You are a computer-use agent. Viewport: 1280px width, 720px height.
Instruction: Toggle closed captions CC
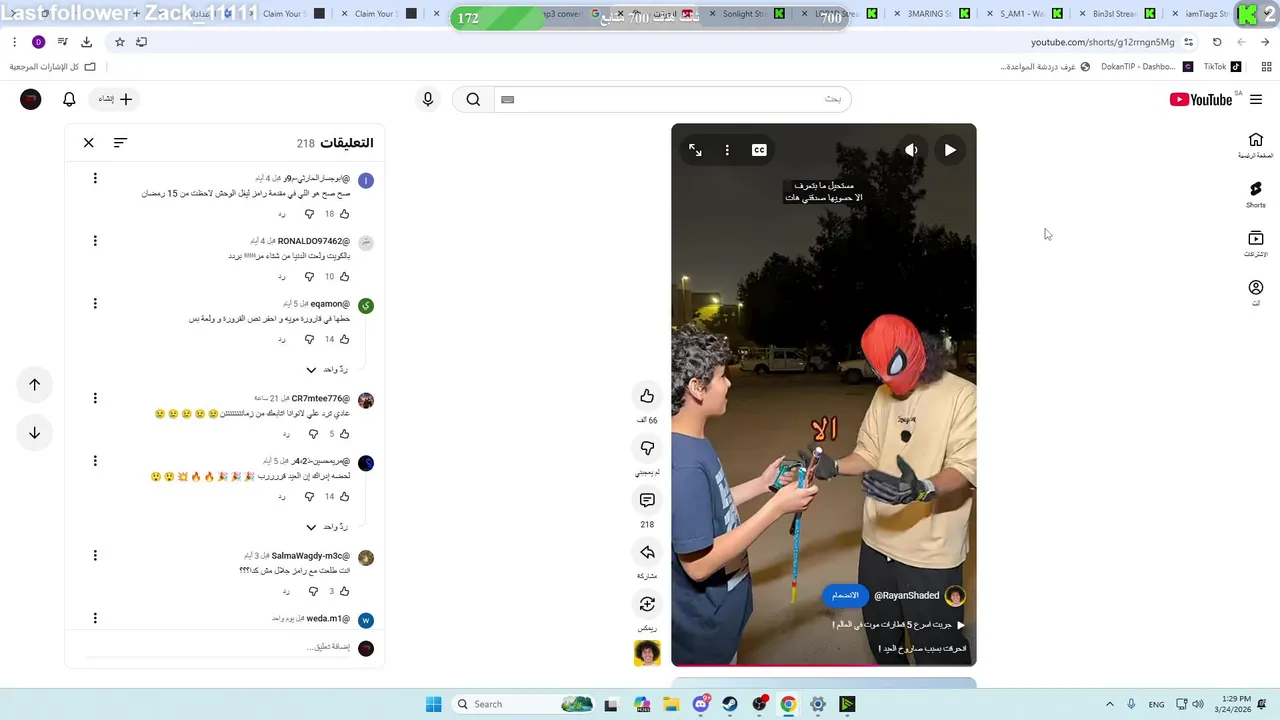759,150
